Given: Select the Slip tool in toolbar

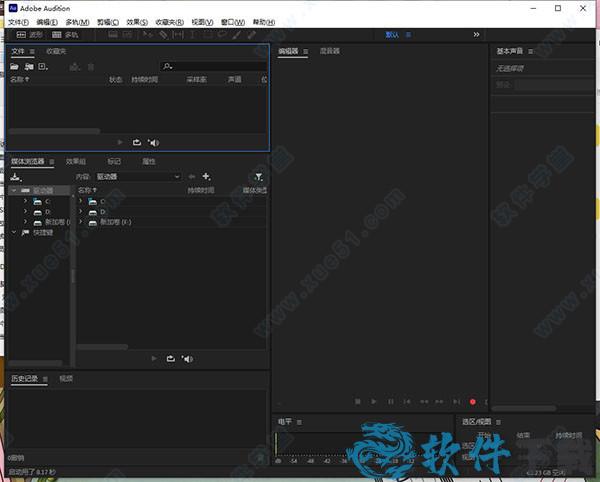Looking at the screenshot, I should (x=178, y=35).
